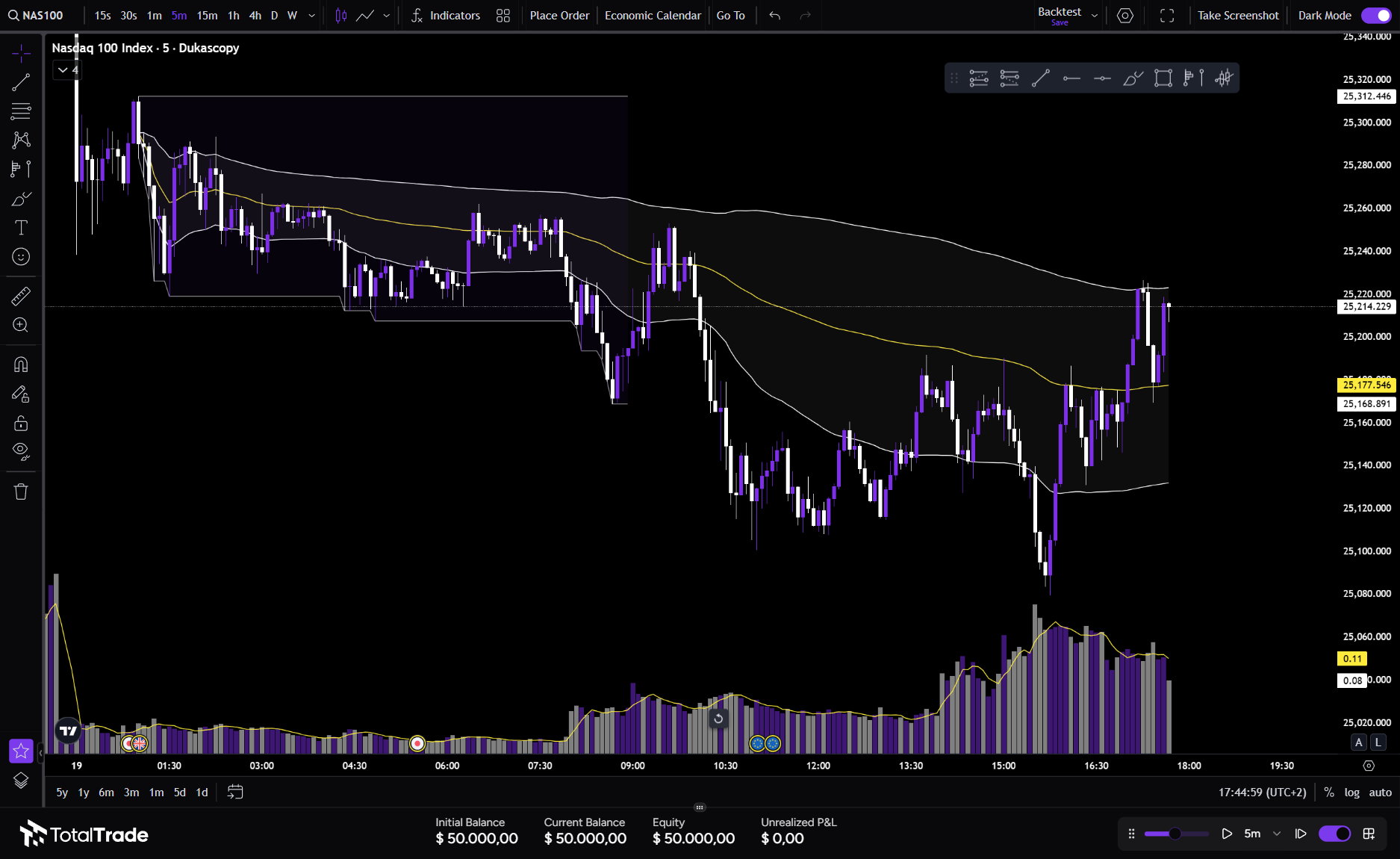Screen dimensions: 1400x859
Task: Select the ruler measure tool
Action: (21, 297)
